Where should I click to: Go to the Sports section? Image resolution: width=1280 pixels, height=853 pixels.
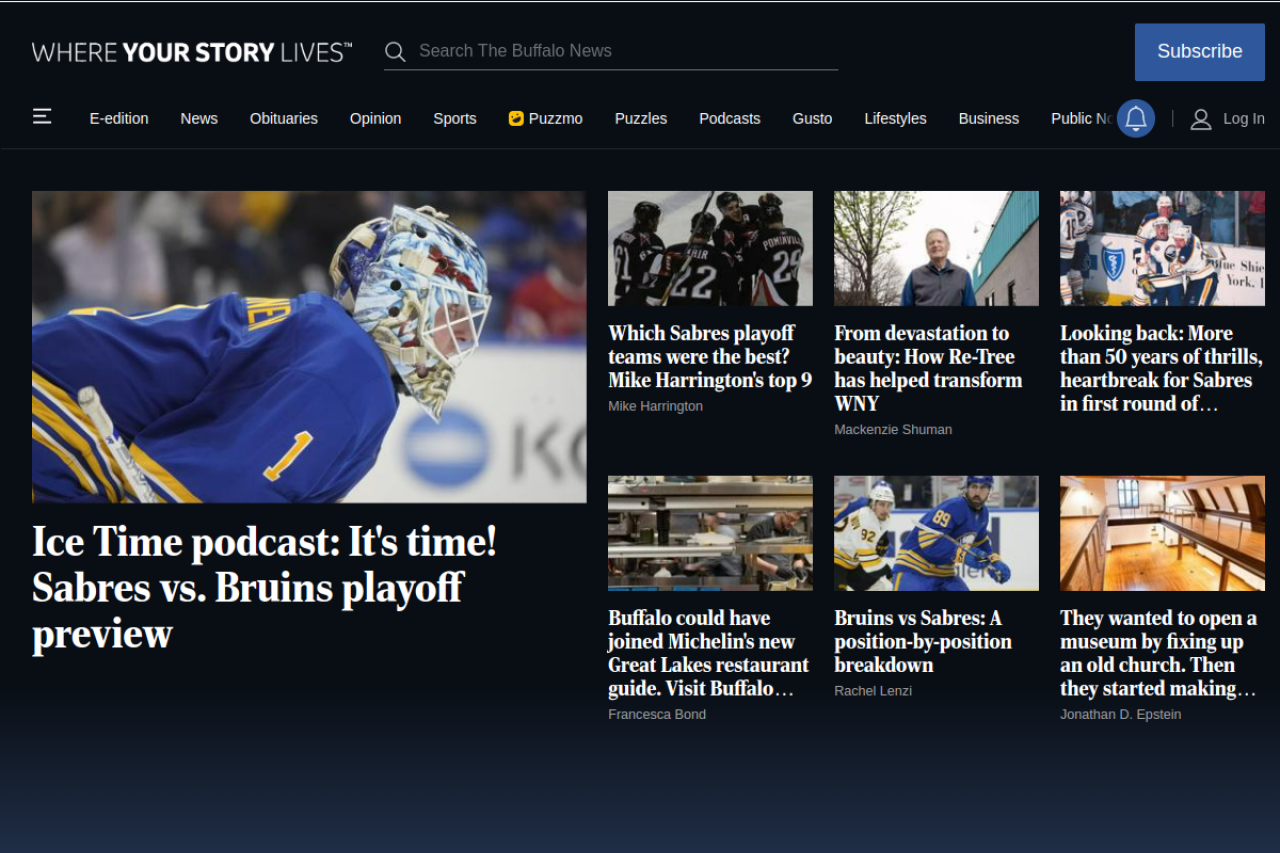coord(454,118)
